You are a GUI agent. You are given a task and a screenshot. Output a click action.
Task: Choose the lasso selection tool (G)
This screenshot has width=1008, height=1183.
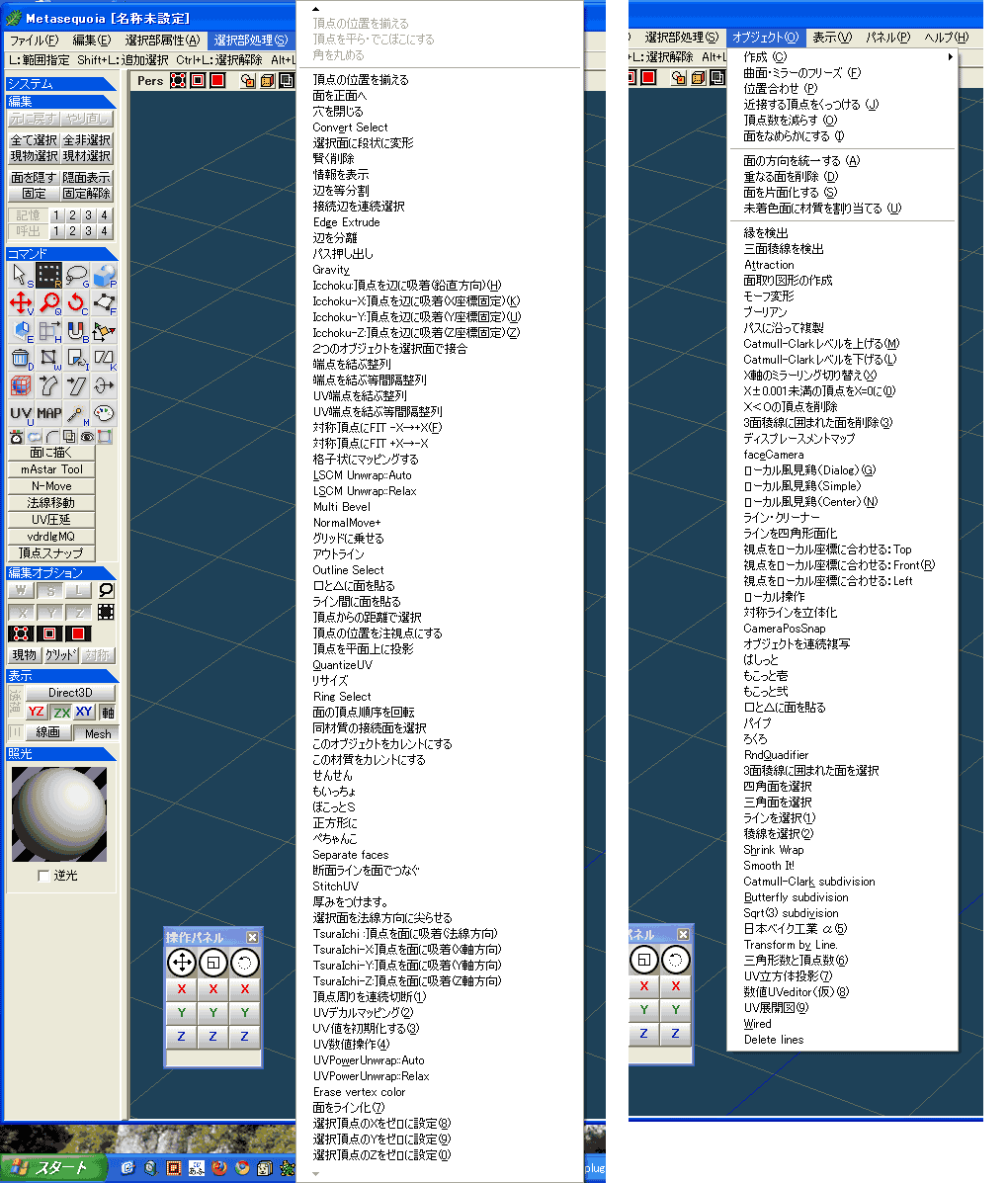[77, 276]
